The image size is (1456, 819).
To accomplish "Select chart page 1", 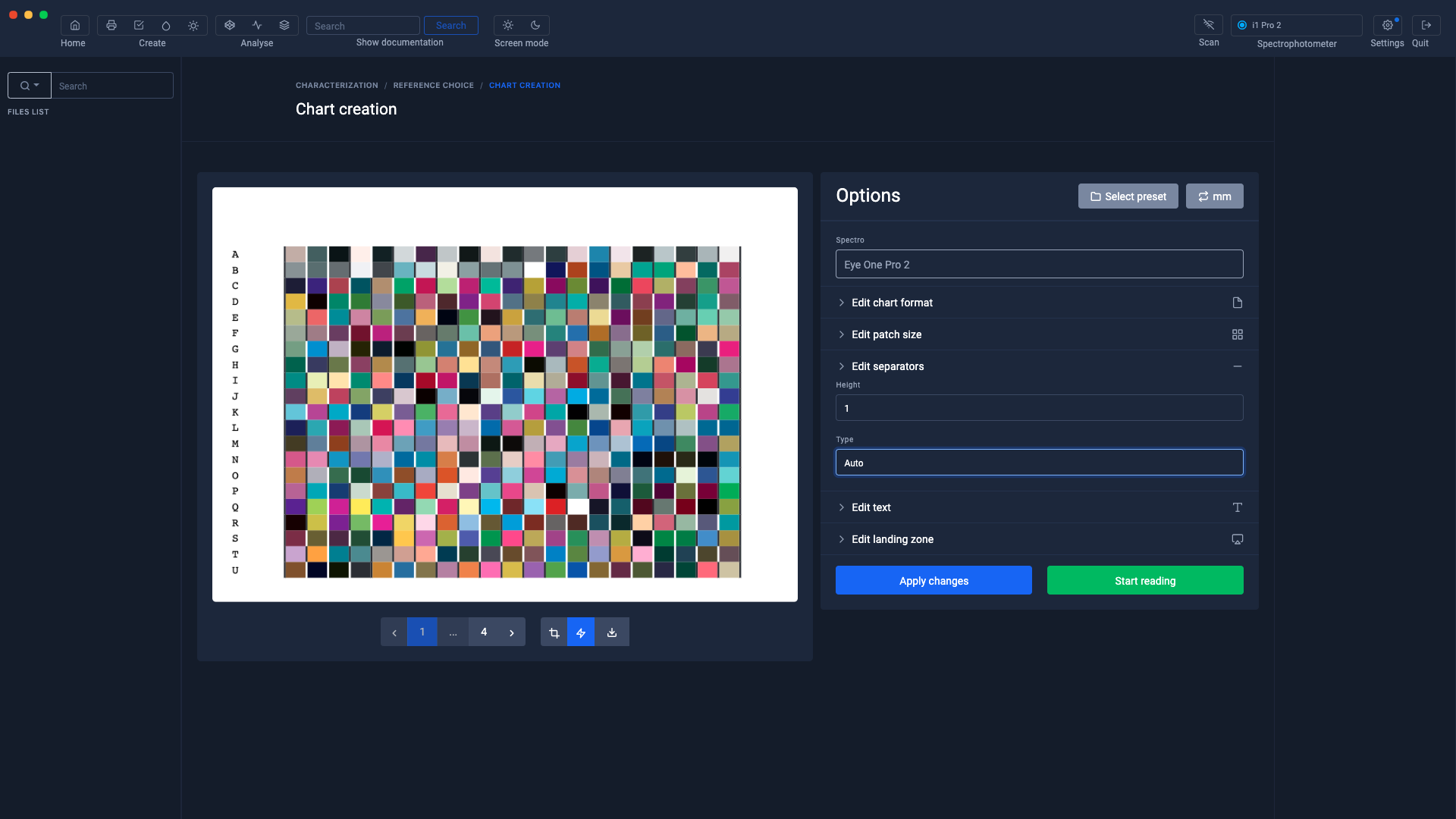I will tap(422, 632).
